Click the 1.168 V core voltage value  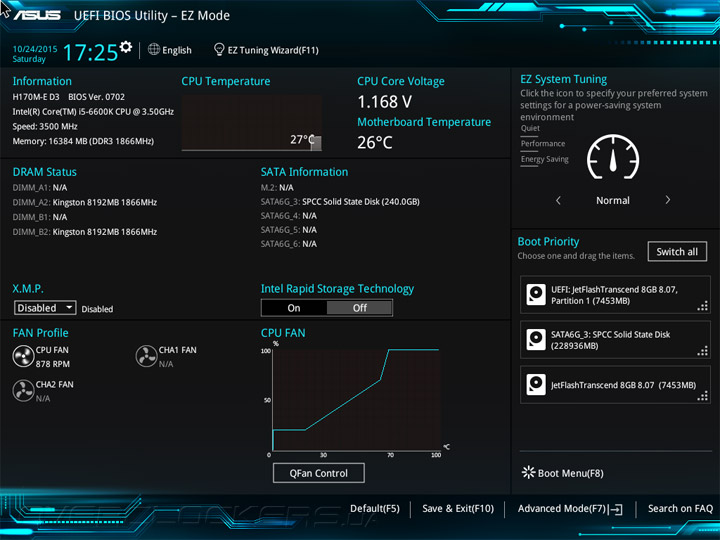pos(384,102)
